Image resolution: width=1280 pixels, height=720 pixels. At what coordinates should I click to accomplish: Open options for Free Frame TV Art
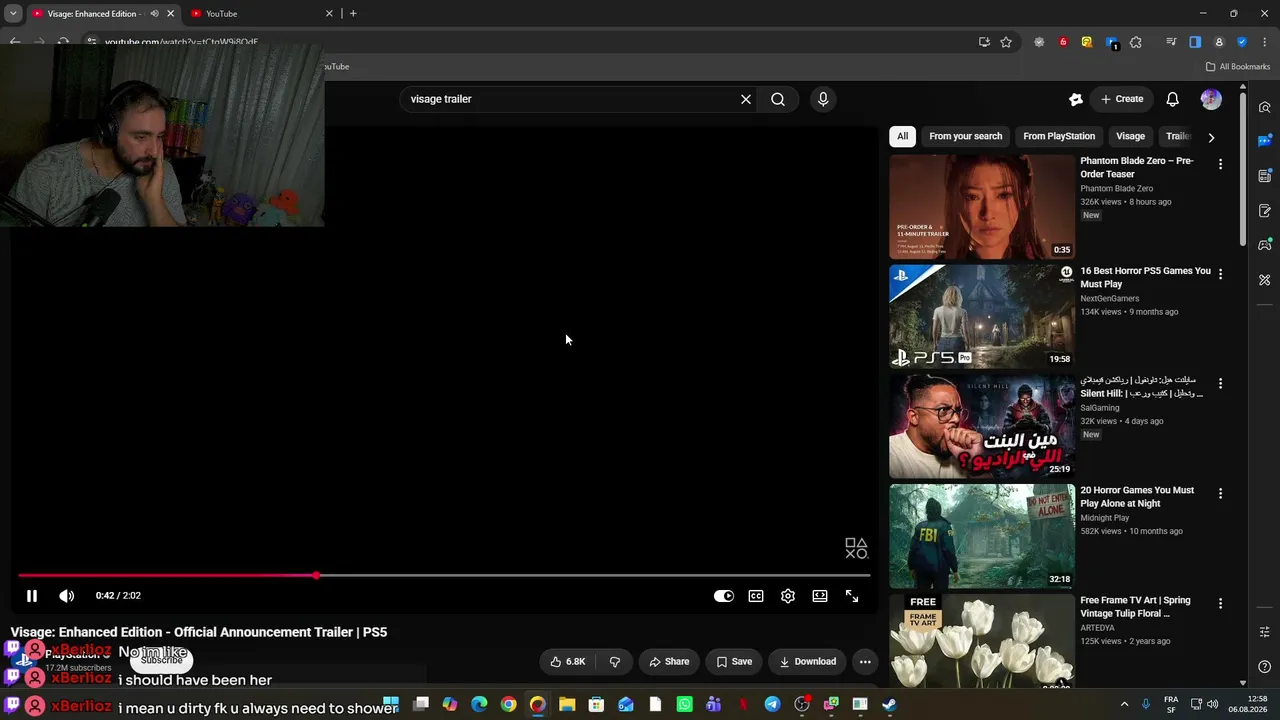1220,604
